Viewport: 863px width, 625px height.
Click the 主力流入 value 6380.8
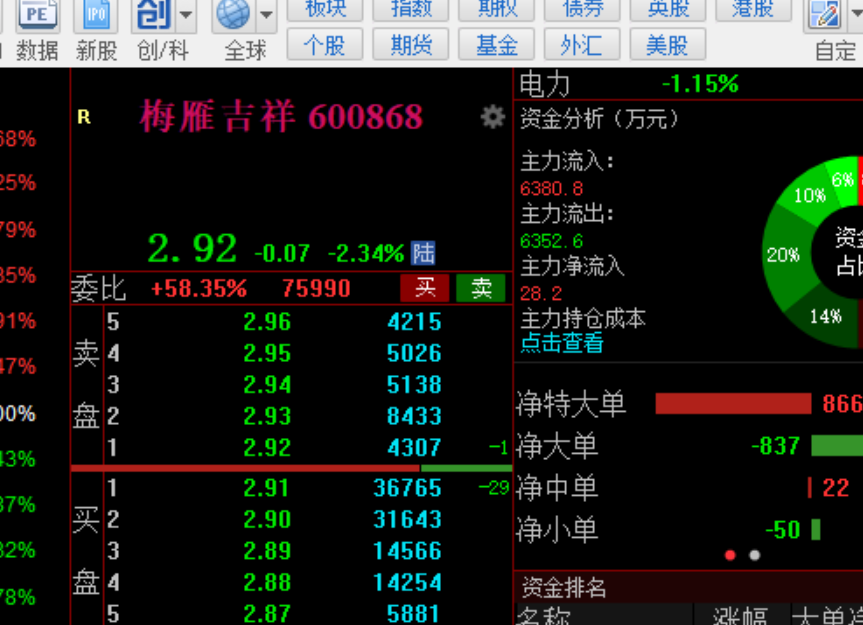pos(551,189)
